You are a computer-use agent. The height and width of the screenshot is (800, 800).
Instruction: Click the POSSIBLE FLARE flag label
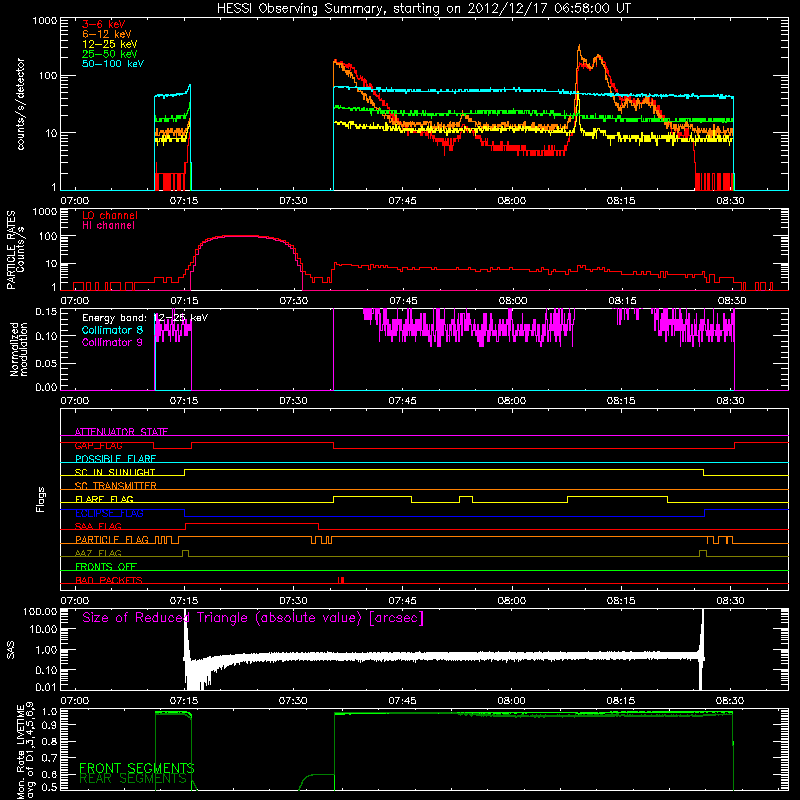tap(115, 459)
